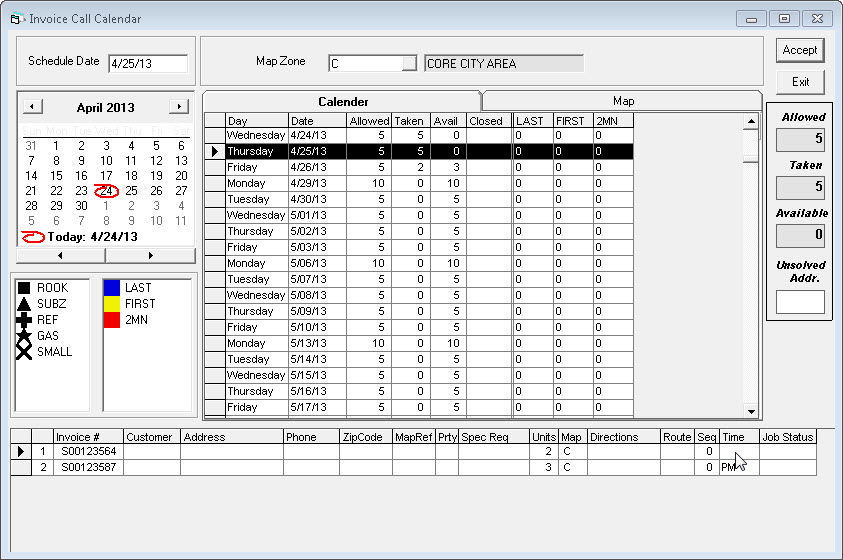Viewport: 843px width, 560px height.
Task: Click the Today red circle icon
Action: click(x=33, y=238)
